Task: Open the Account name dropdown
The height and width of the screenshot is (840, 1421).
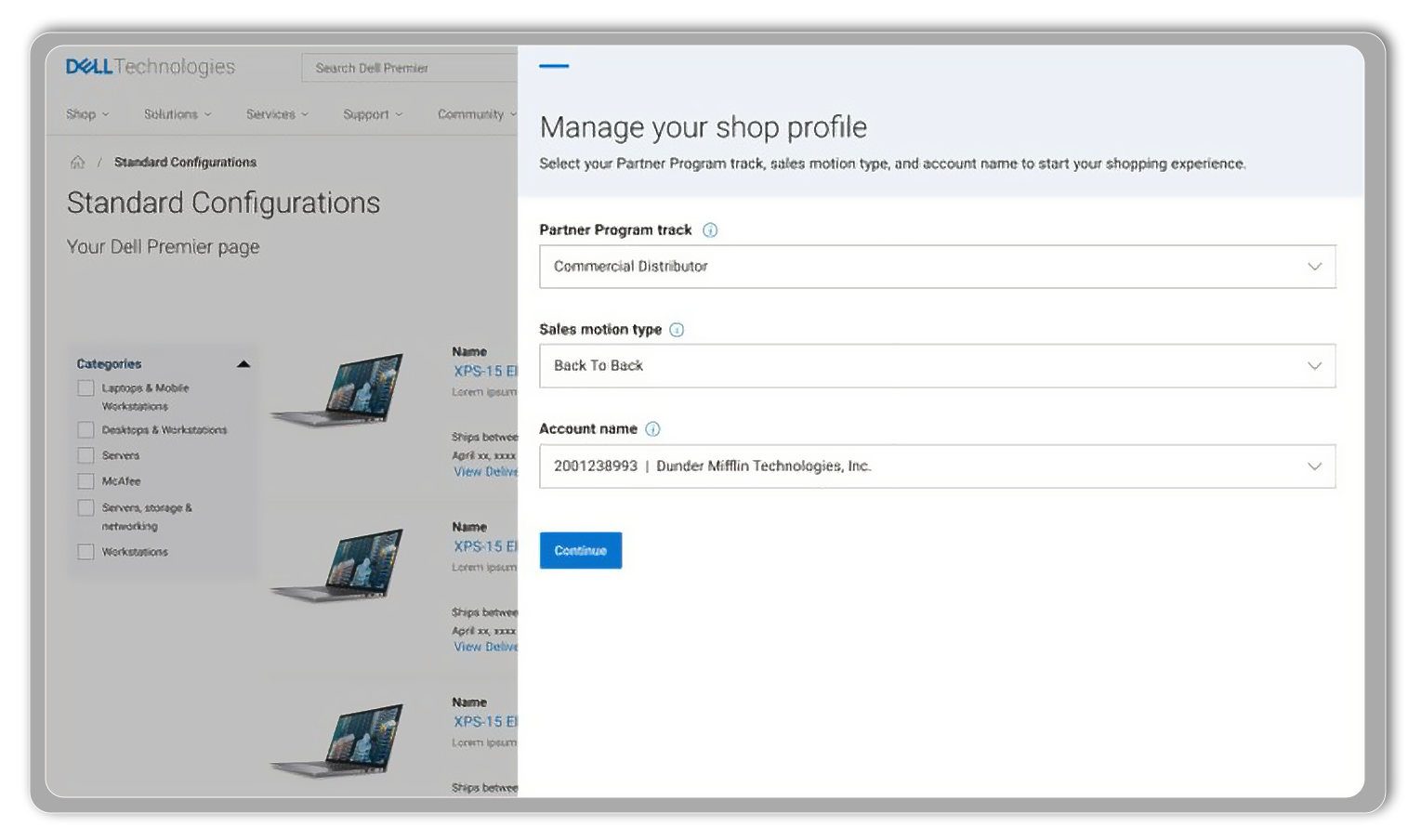Action: 937,466
